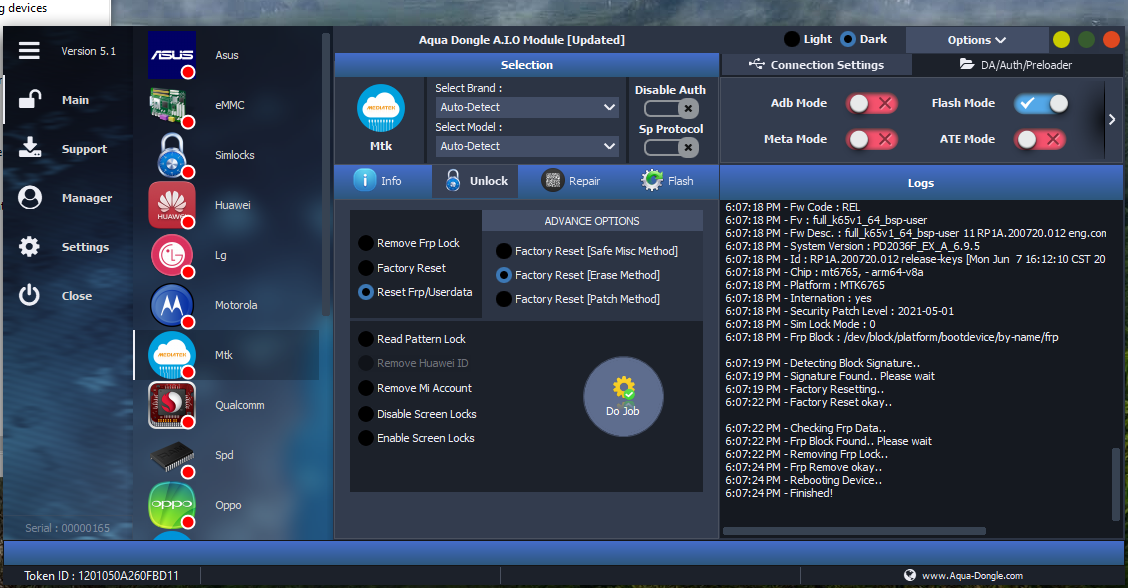Viewport: 1128px width, 588px height.
Task: Select the Mtk cloud icon in list
Action: click(x=172, y=355)
